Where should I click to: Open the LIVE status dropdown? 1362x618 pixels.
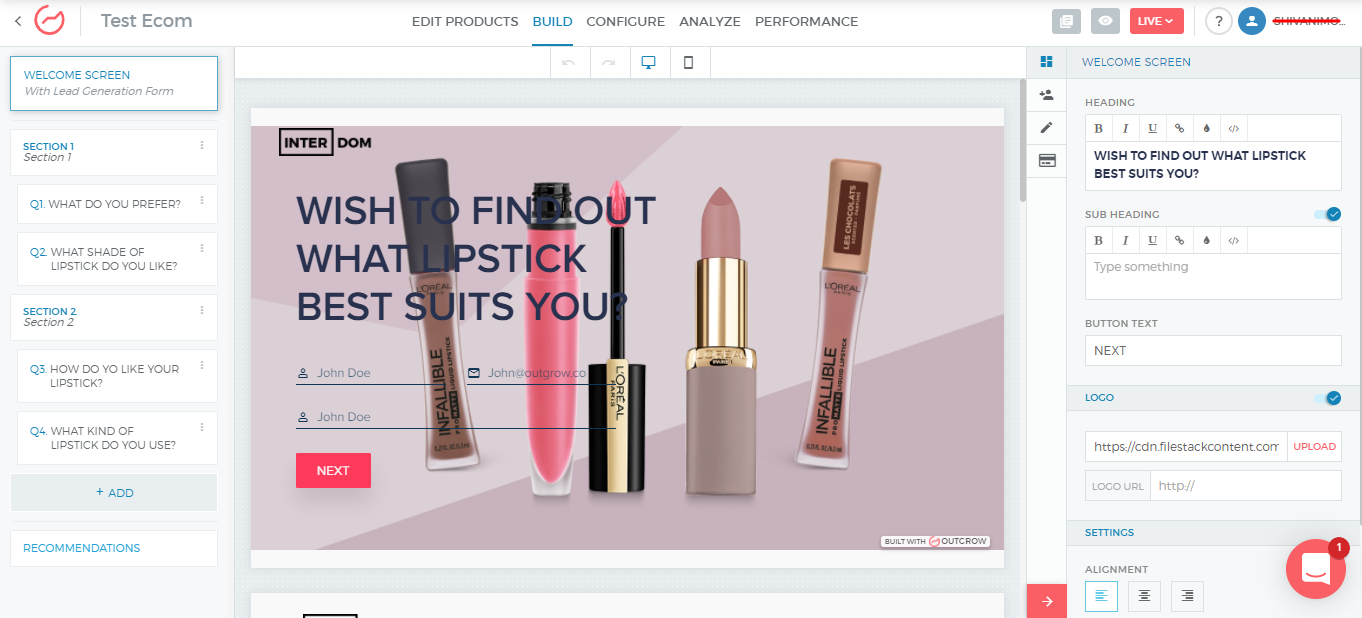click(1157, 21)
